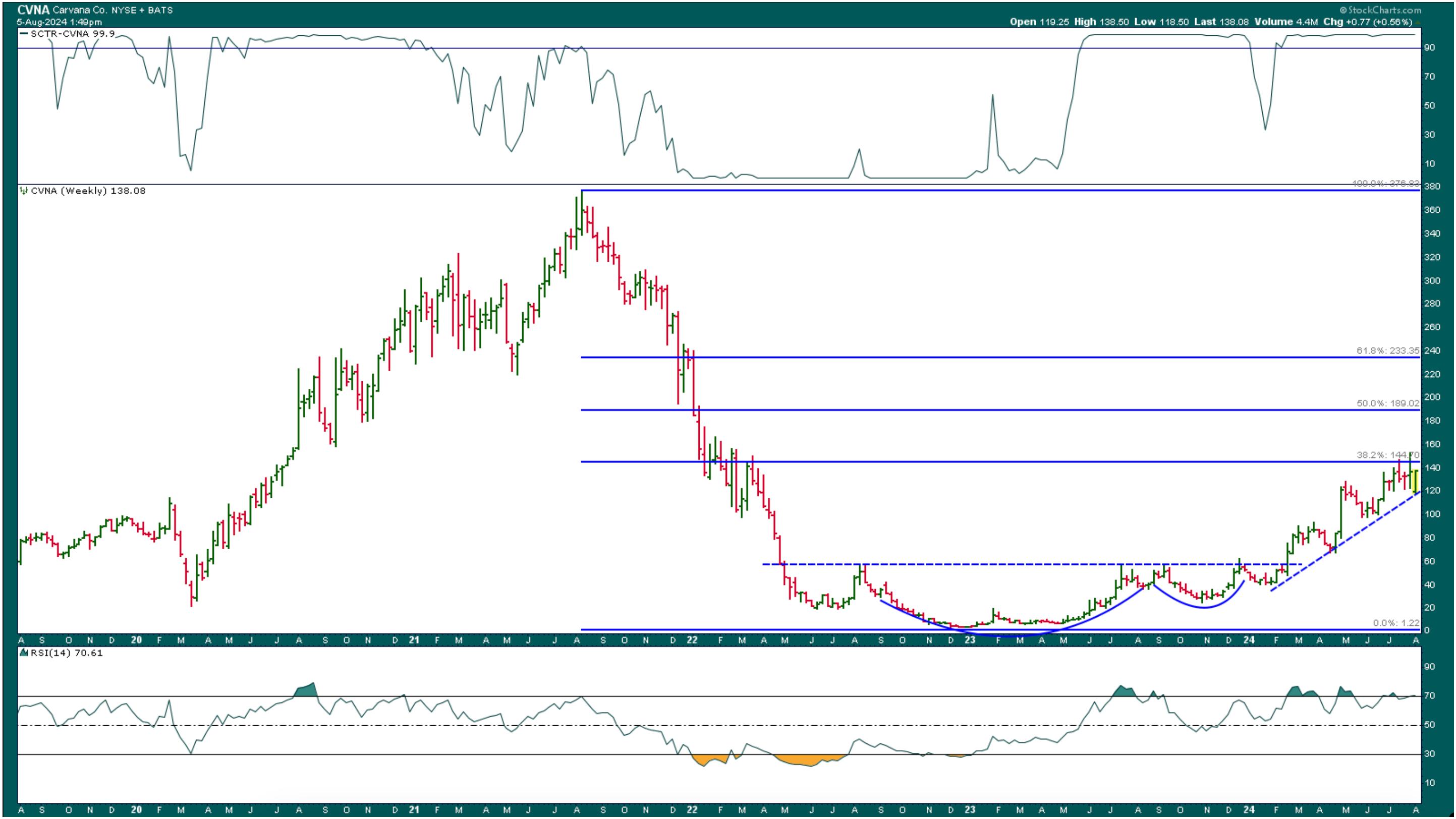The height and width of the screenshot is (819, 1456).
Task: Click the RSI(14) area legend icon
Action: pyautogui.click(x=23, y=653)
